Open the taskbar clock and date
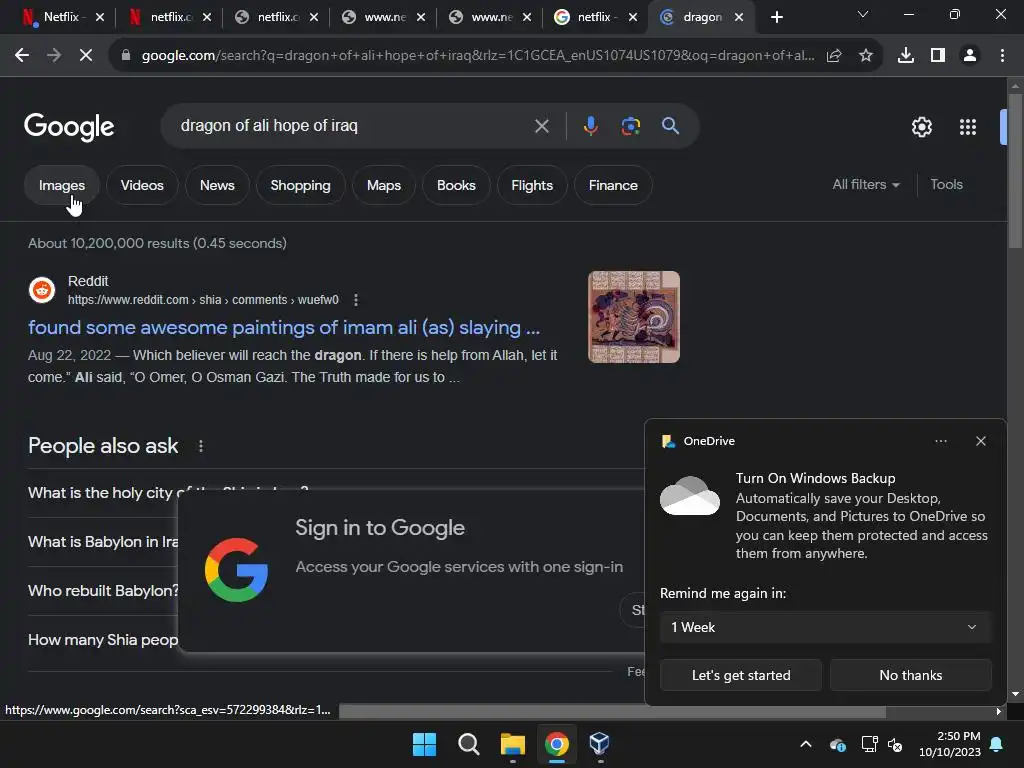 [950, 744]
